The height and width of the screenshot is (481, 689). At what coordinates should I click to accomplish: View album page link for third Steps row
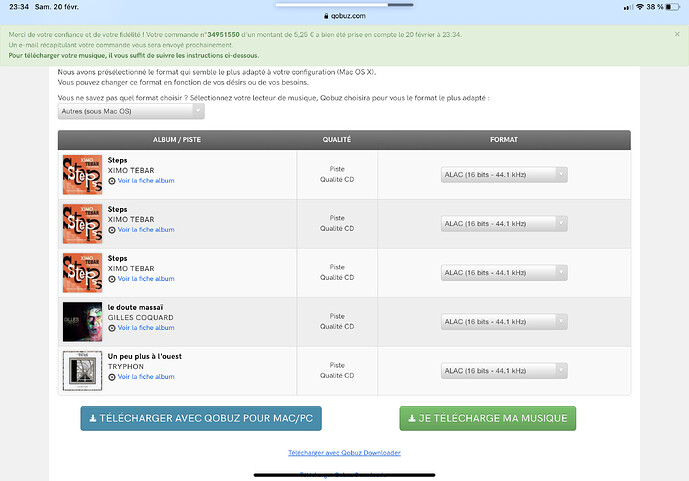click(146, 278)
